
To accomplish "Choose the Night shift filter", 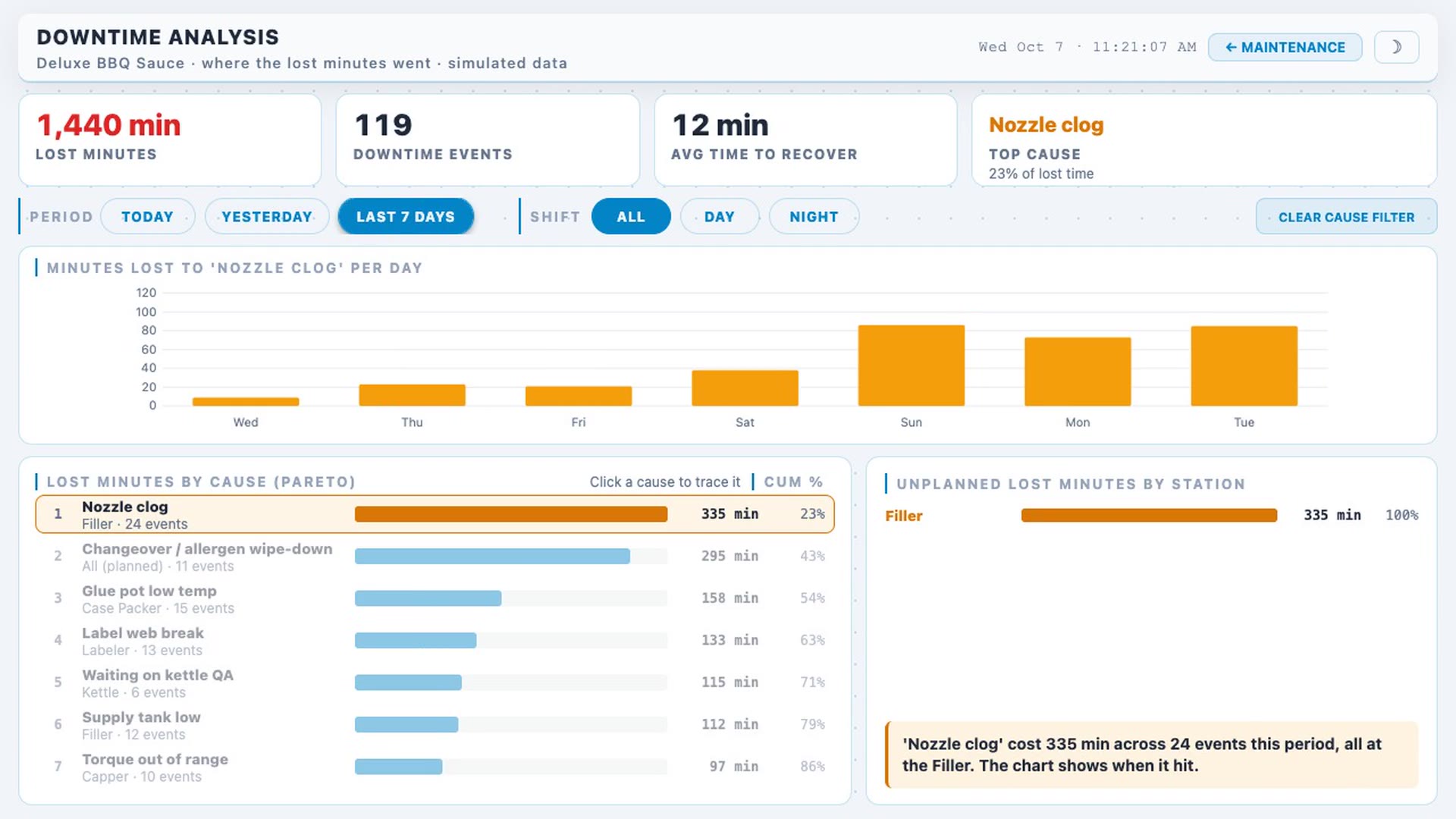I will click(814, 217).
